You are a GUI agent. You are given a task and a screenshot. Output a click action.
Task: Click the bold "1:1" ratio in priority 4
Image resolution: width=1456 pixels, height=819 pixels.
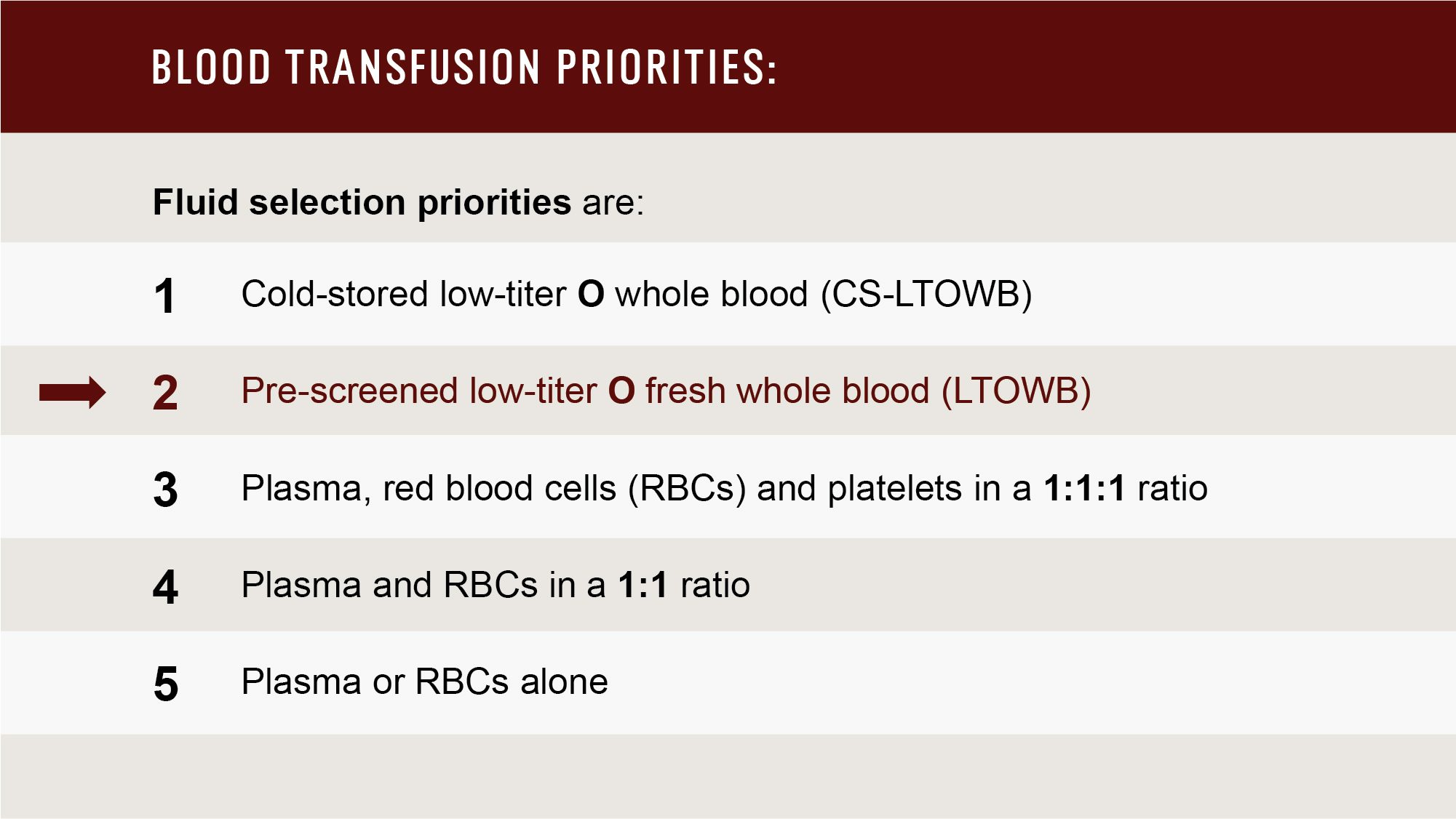pos(643,585)
